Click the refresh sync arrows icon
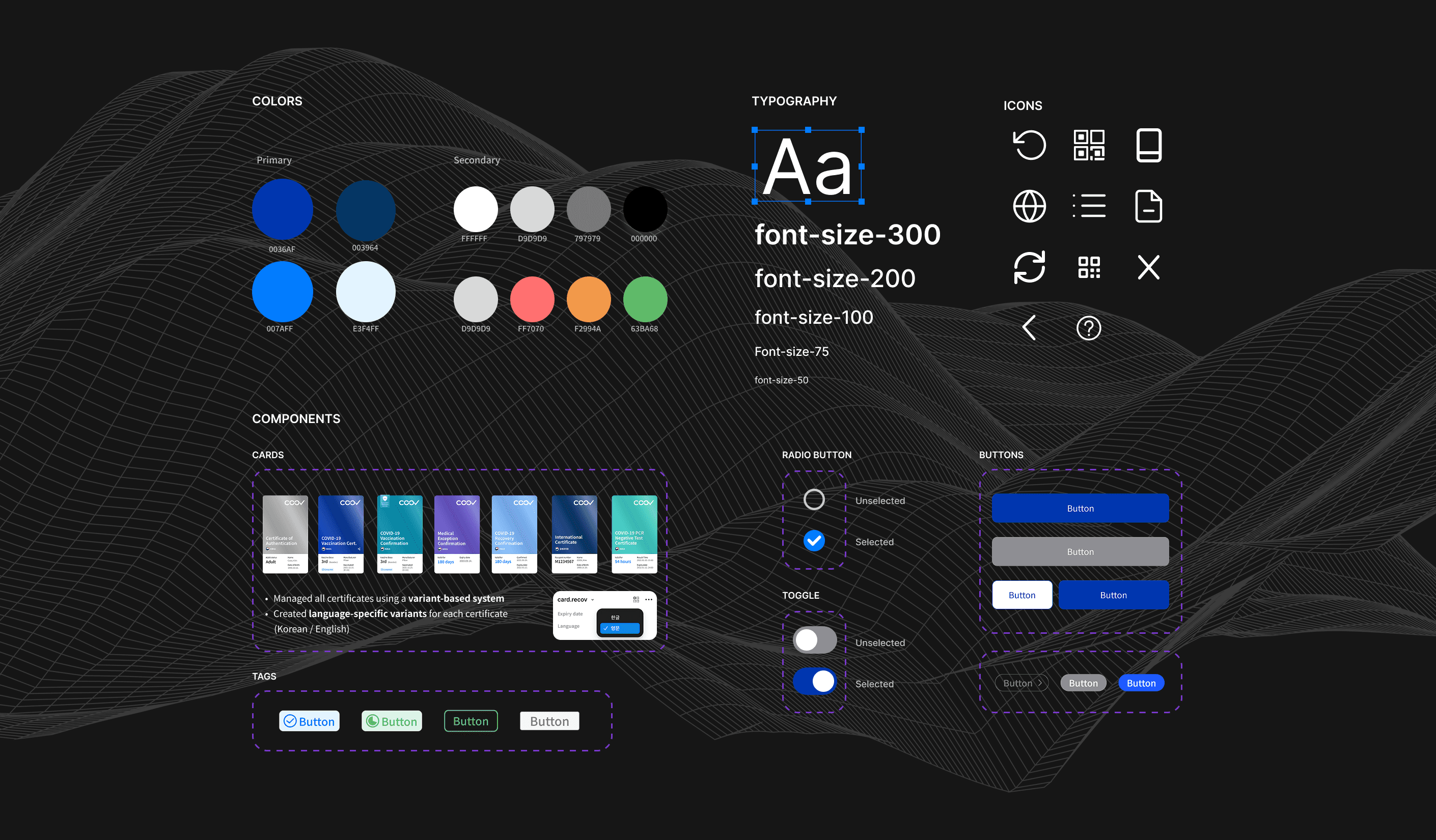The width and height of the screenshot is (1436, 840). pos(1029,267)
